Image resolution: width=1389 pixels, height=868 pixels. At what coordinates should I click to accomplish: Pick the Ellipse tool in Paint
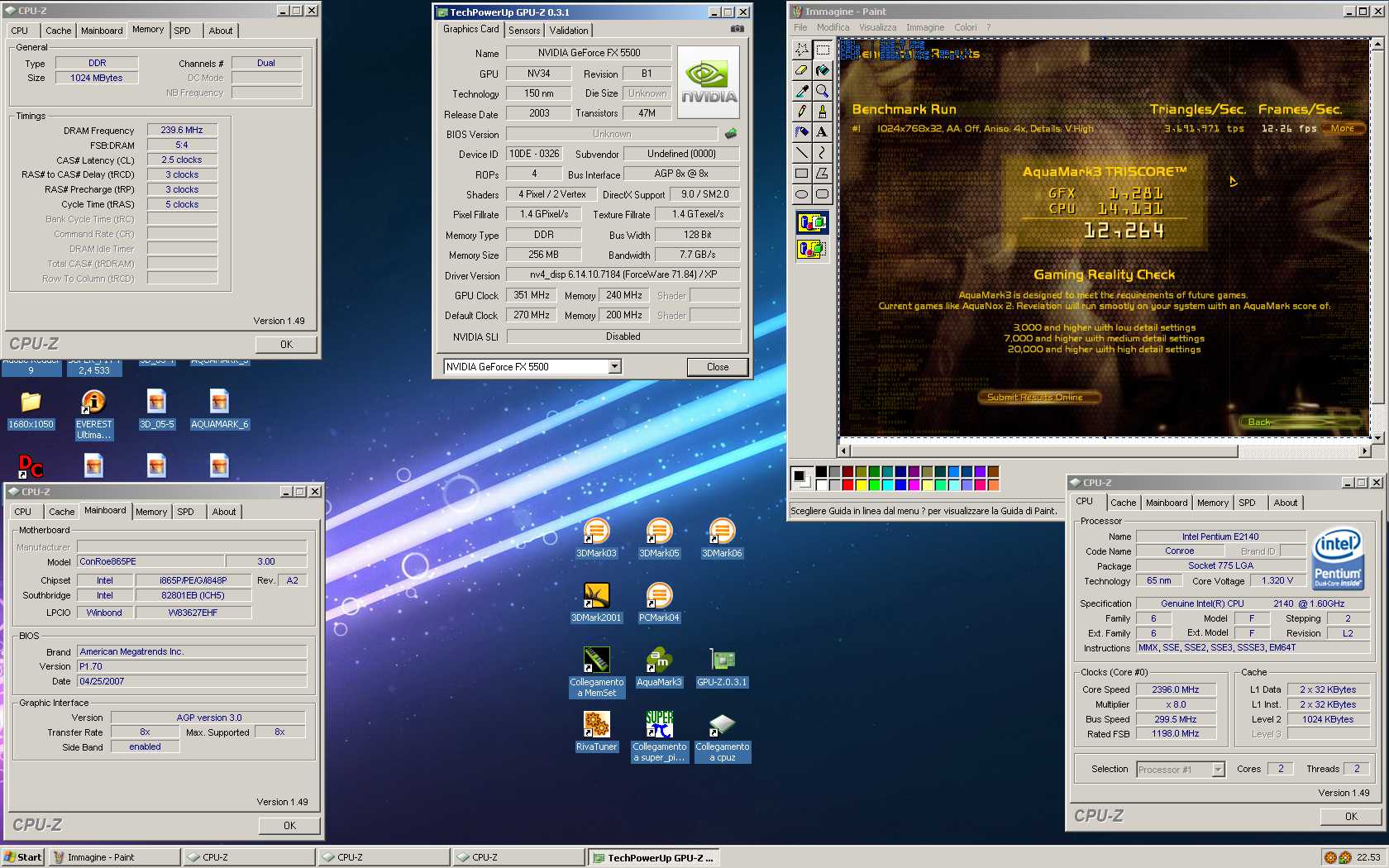coord(801,194)
